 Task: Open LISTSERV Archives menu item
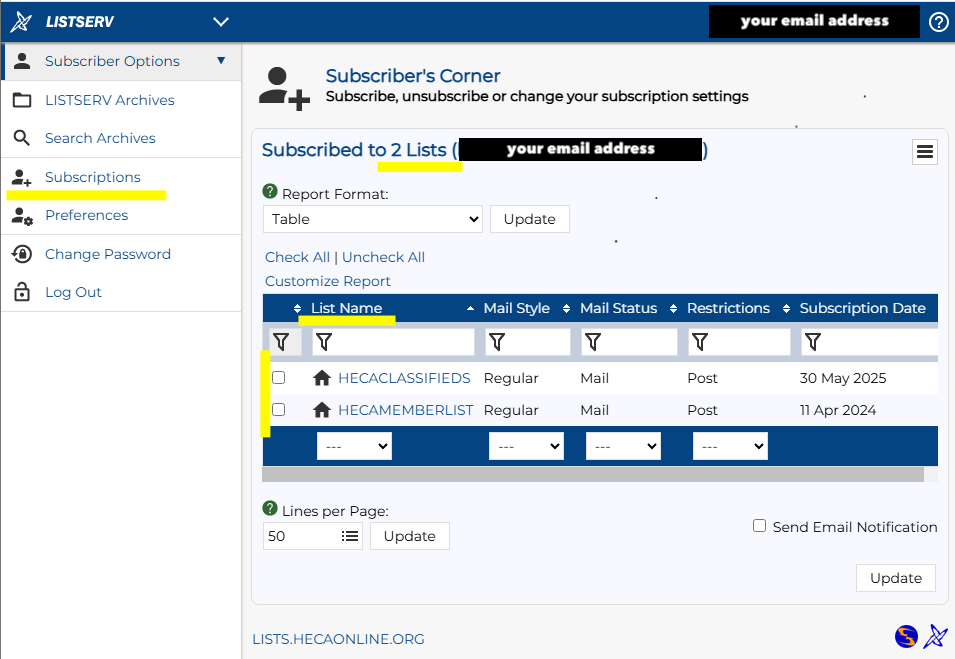110,100
